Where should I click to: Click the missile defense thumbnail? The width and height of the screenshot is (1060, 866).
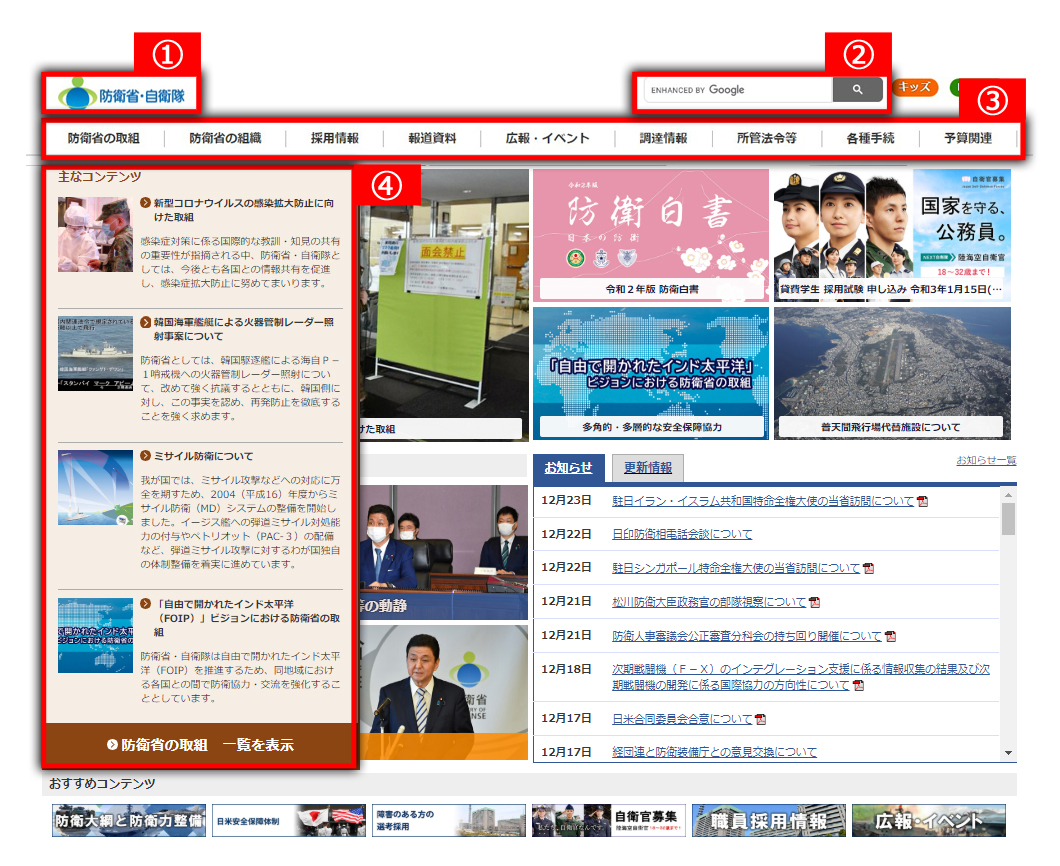(95, 487)
